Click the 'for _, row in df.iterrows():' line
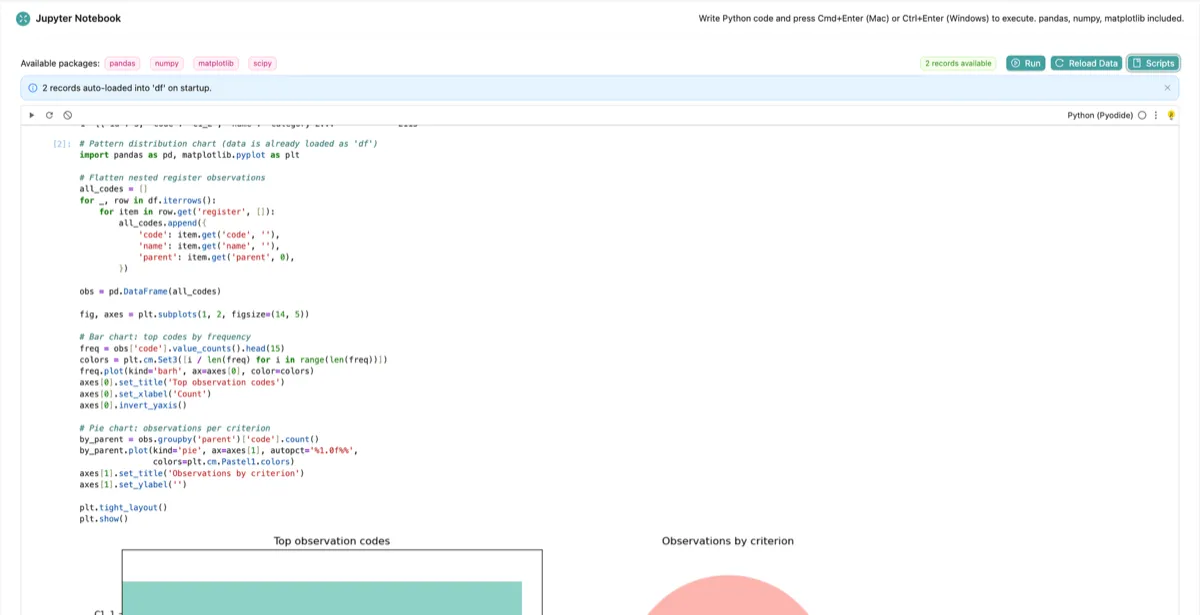The width and height of the screenshot is (1200, 615). point(148,200)
